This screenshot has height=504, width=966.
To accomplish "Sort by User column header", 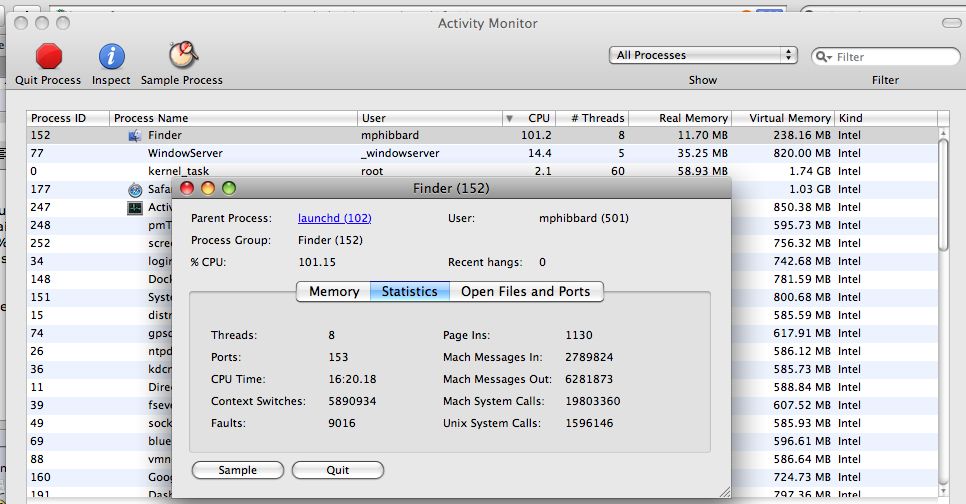I will (x=430, y=118).
